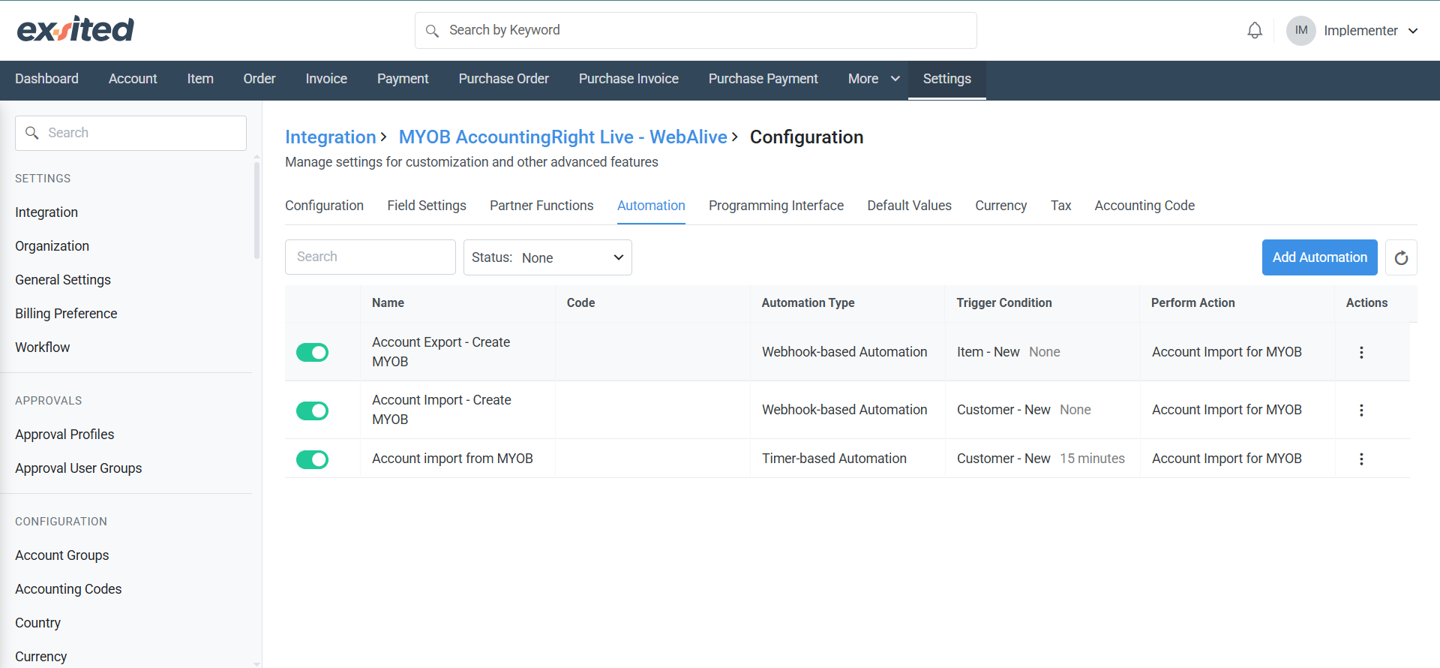Toggle off the Account import from MYOB automation
Viewport: 1440px width, 668px height.
pyautogui.click(x=312, y=459)
